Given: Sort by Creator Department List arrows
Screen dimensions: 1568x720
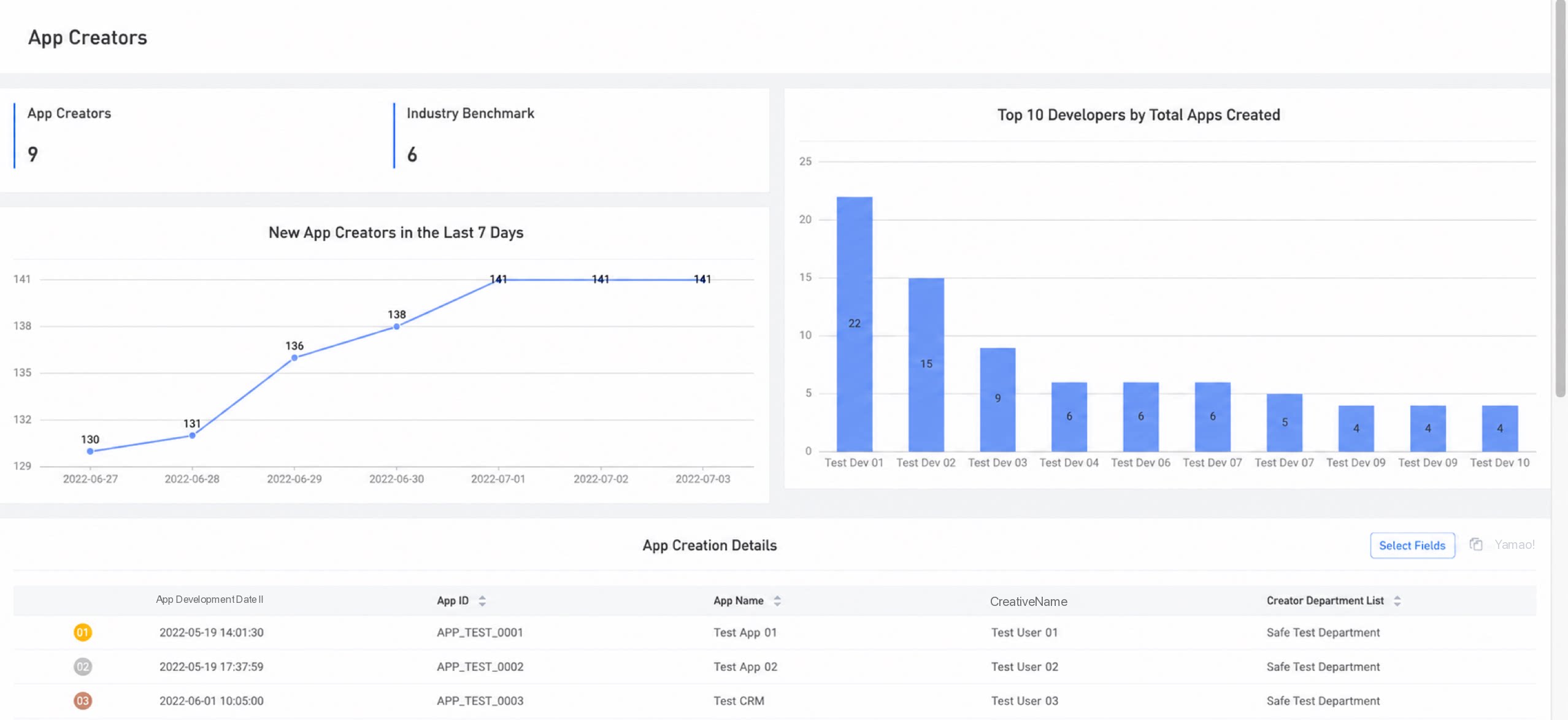Looking at the screenshot, I should point(1397,601).
